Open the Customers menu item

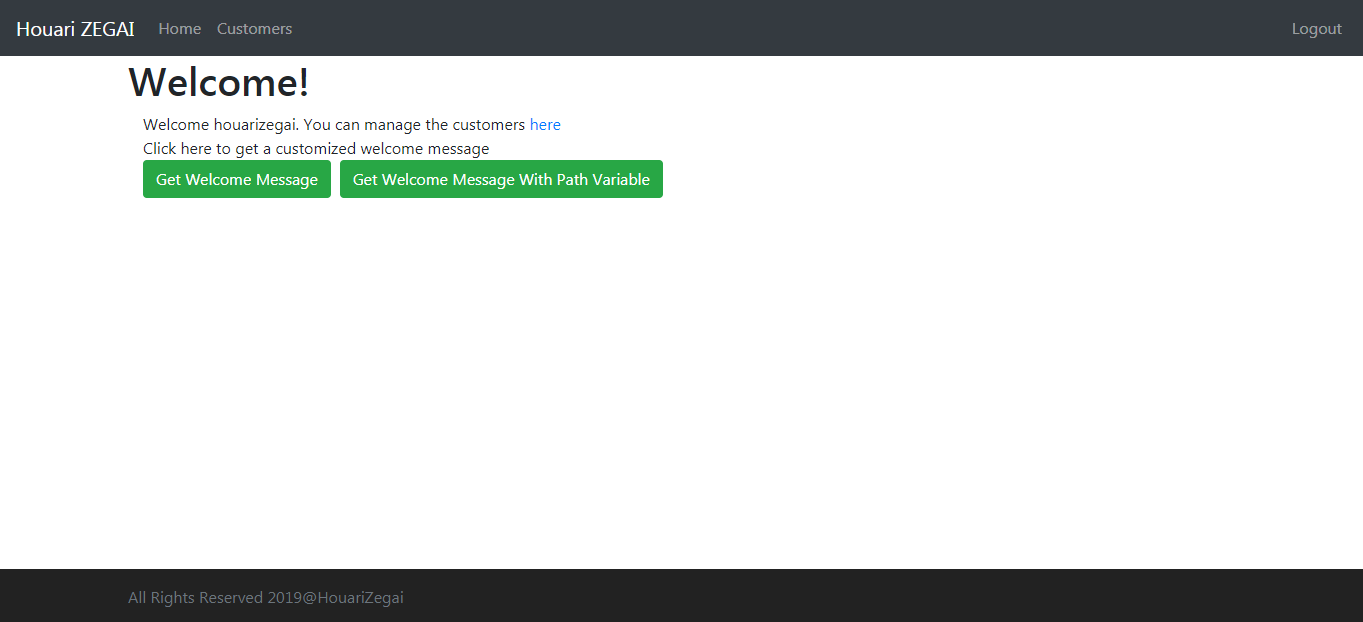(255, 29)
